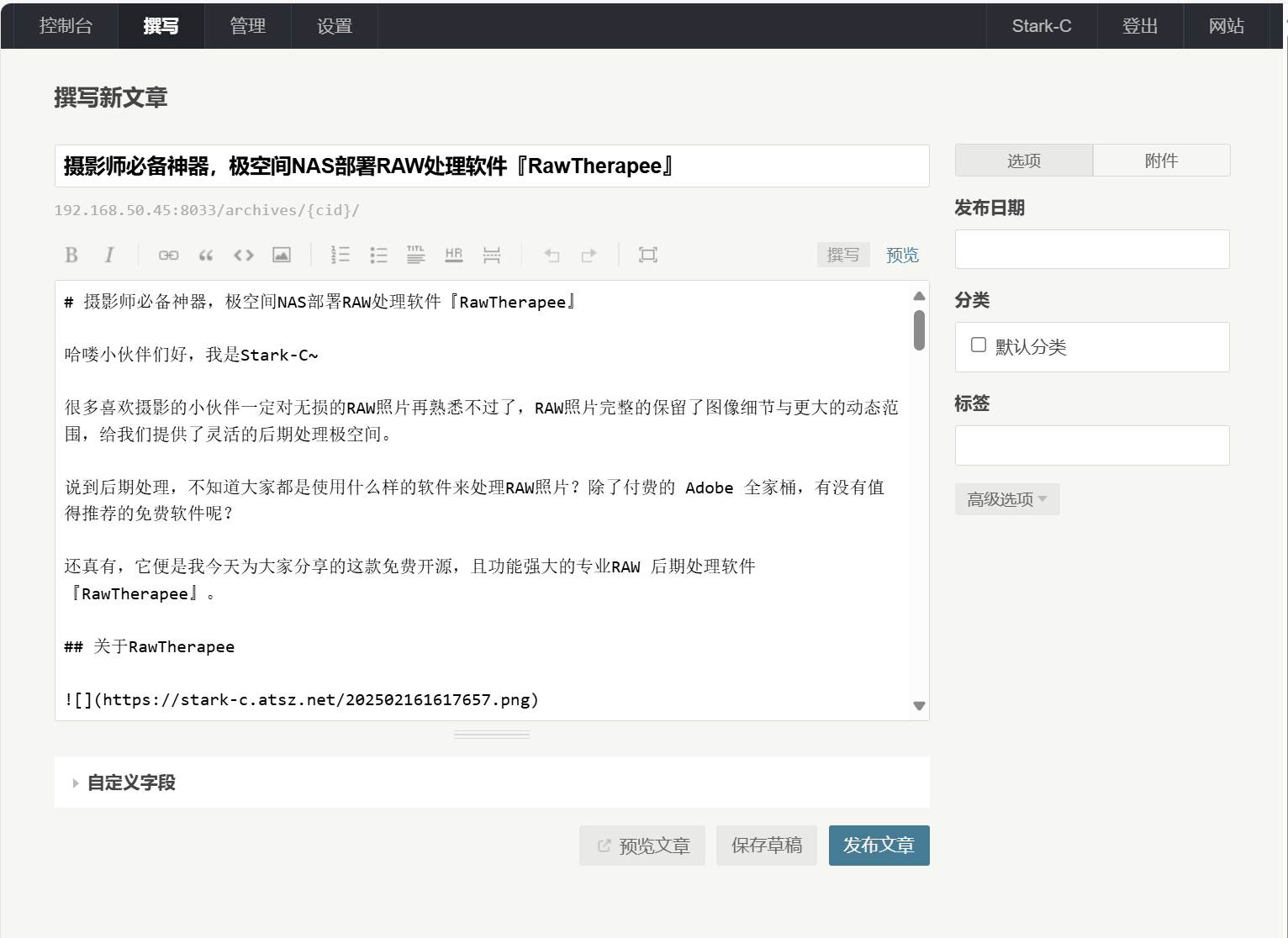Expand the 高级选项 dropdown
The image size is (1288, 938).
1007,499
